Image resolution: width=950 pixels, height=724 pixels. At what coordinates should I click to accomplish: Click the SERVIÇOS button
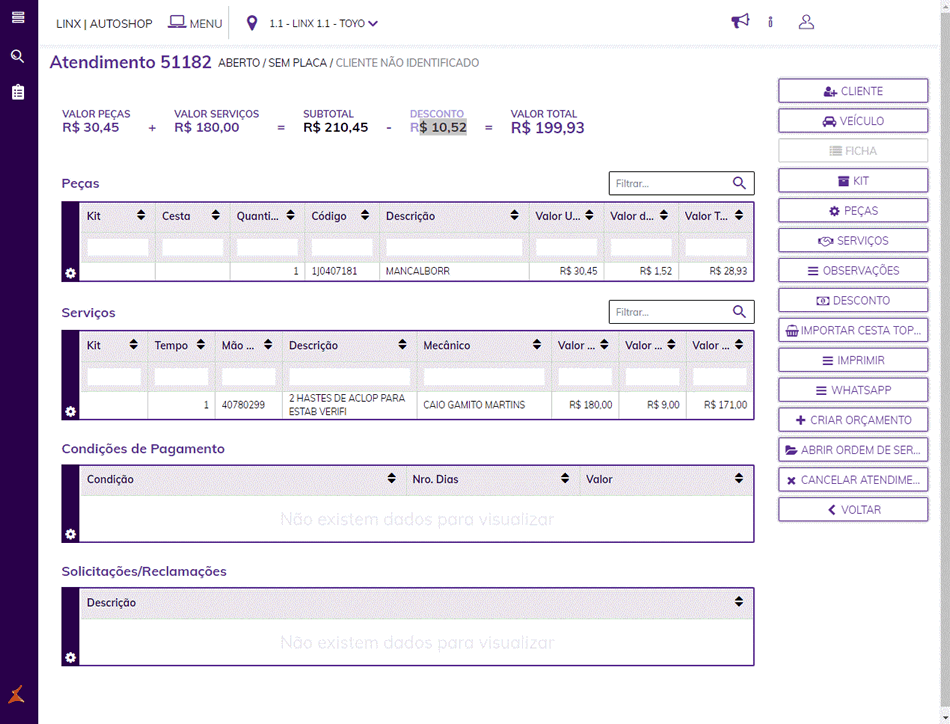point(853,241)
